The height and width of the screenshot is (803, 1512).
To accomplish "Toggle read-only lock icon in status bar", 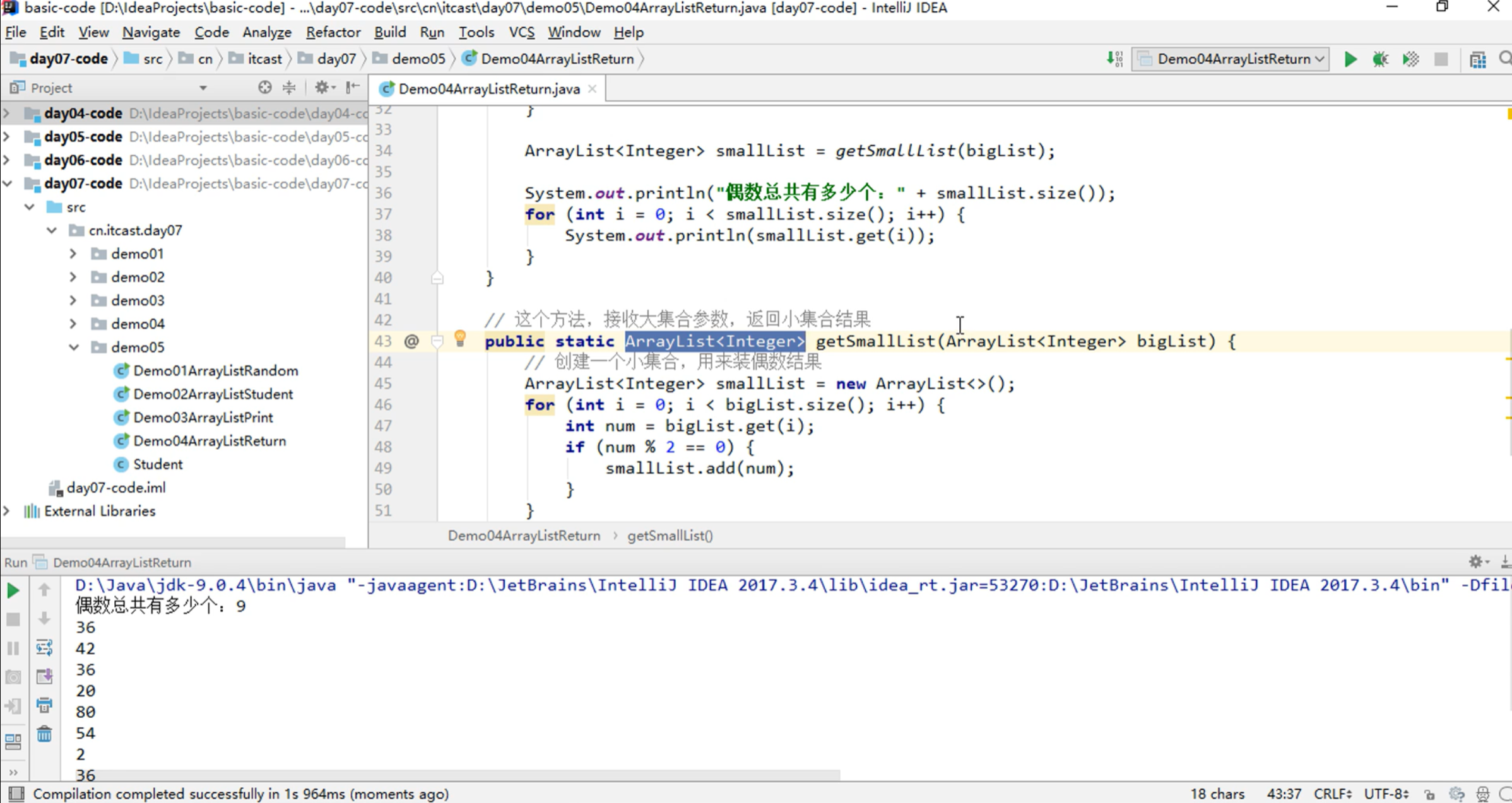I will click(x=1429, y=794).
